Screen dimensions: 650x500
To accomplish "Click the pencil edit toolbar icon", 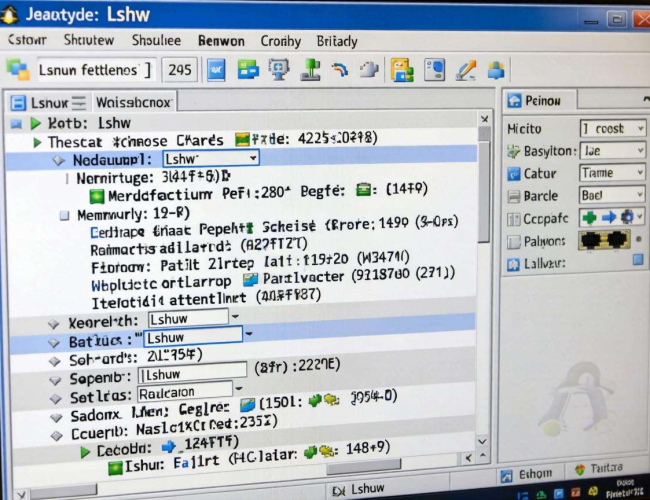I will [466, 70].
